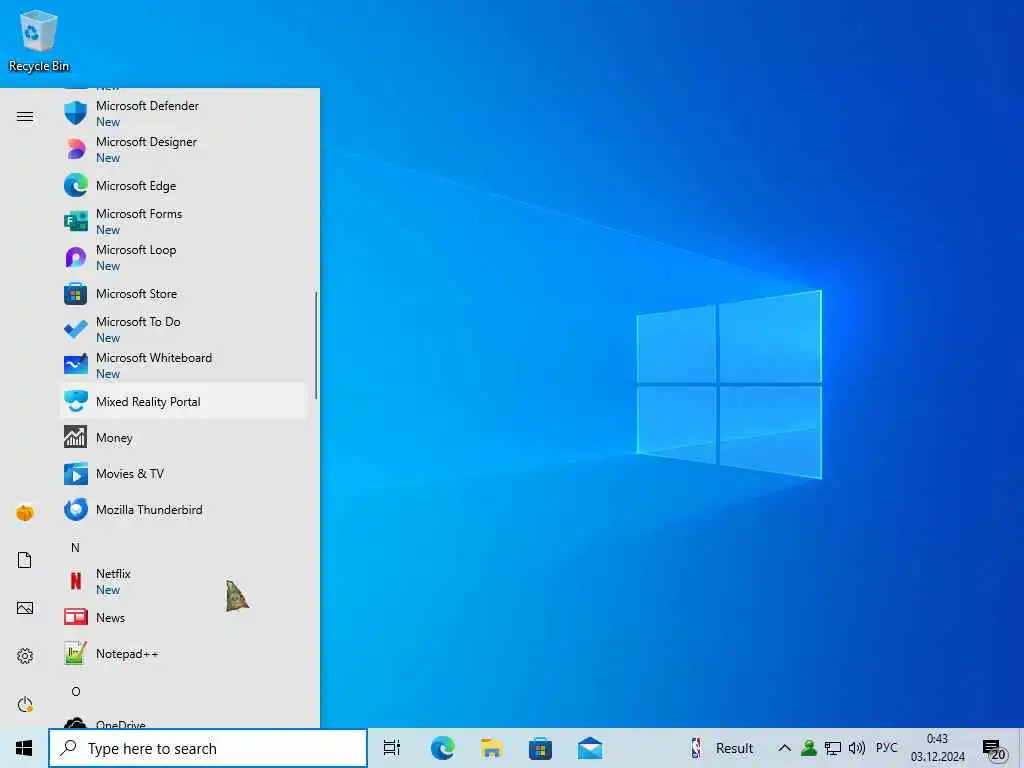
Task: Open network status tray icon
Action: (833, 748)
